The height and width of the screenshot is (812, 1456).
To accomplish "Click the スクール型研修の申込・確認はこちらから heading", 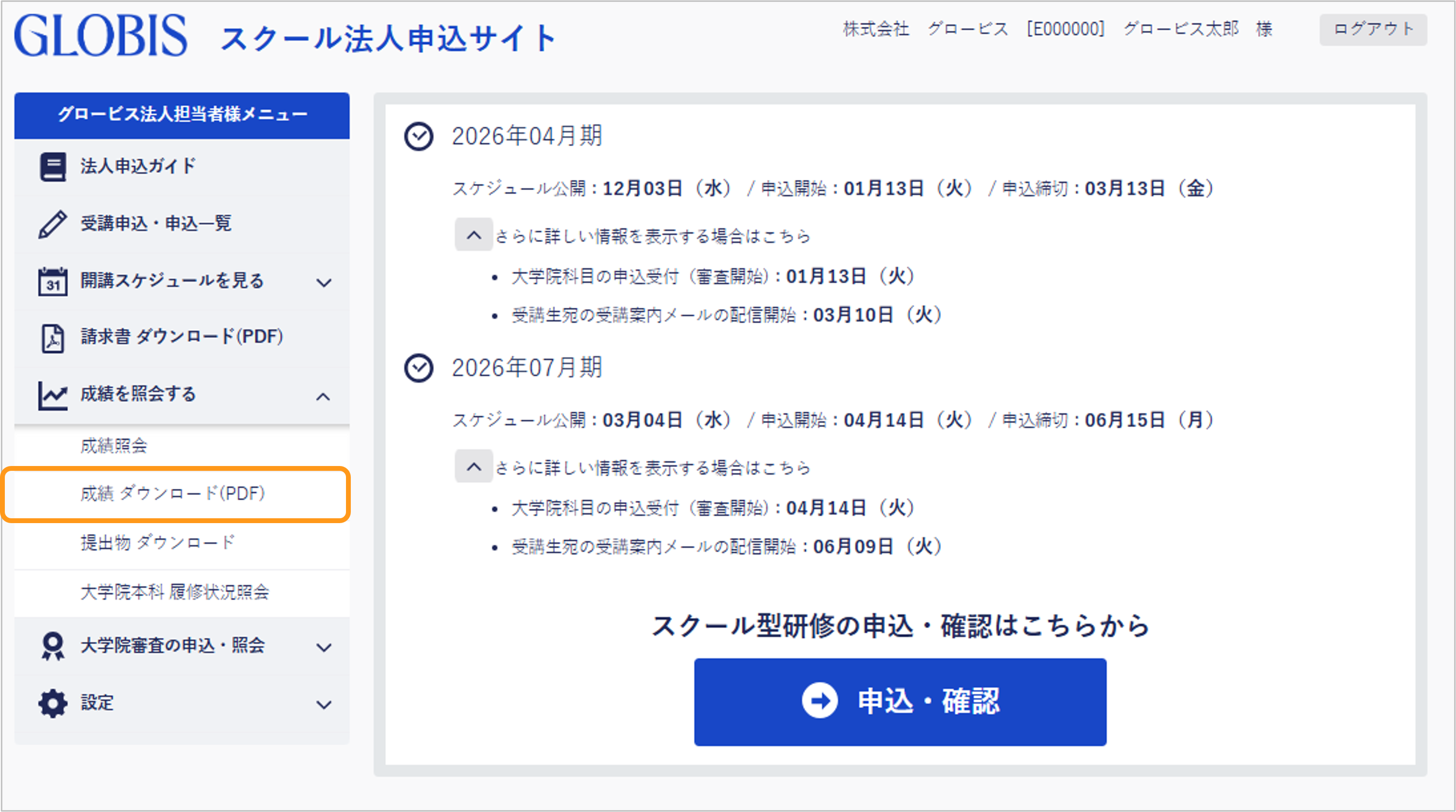I will click(901, 626).
